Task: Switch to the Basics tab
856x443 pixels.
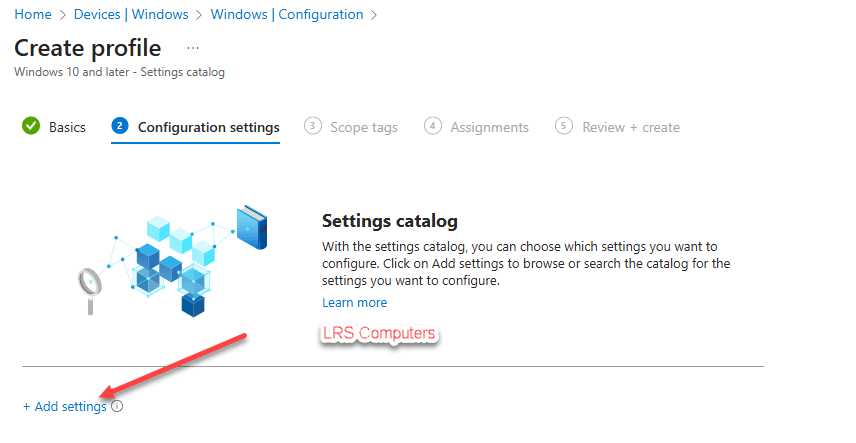Action: 67,127
